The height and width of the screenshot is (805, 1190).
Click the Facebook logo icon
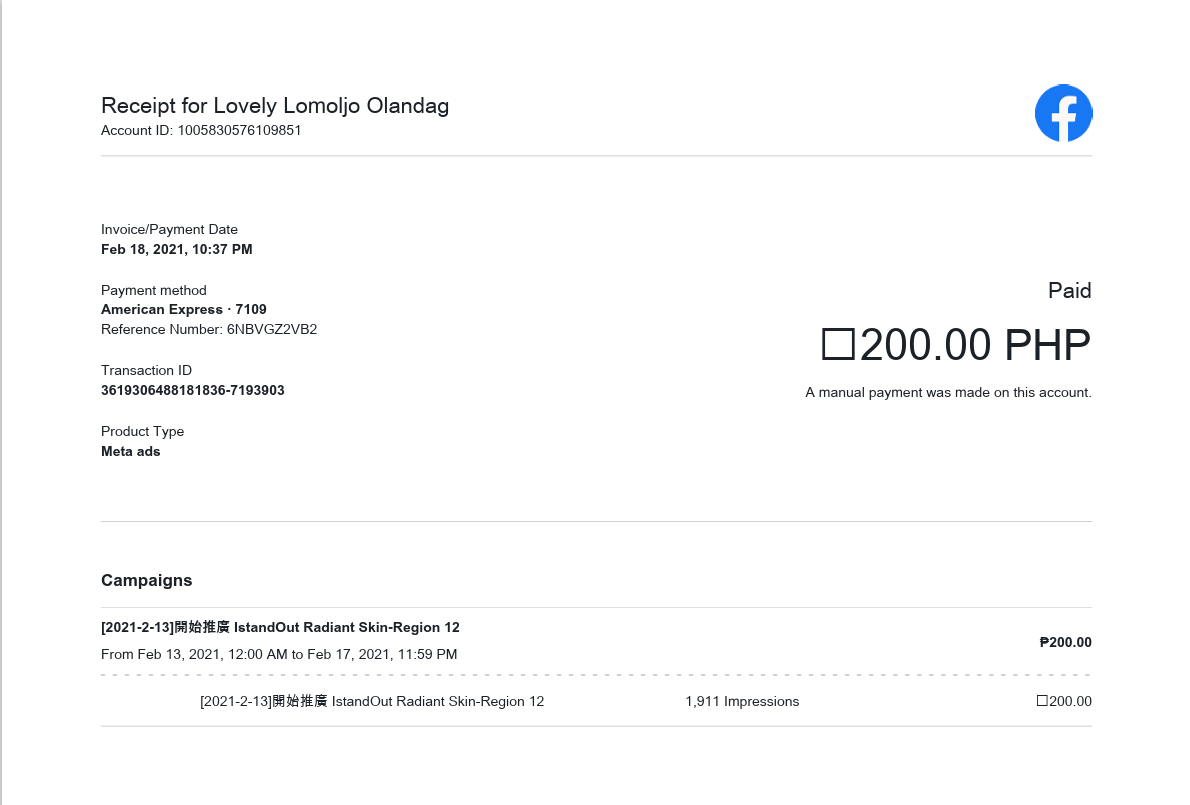pos(1063,113)
